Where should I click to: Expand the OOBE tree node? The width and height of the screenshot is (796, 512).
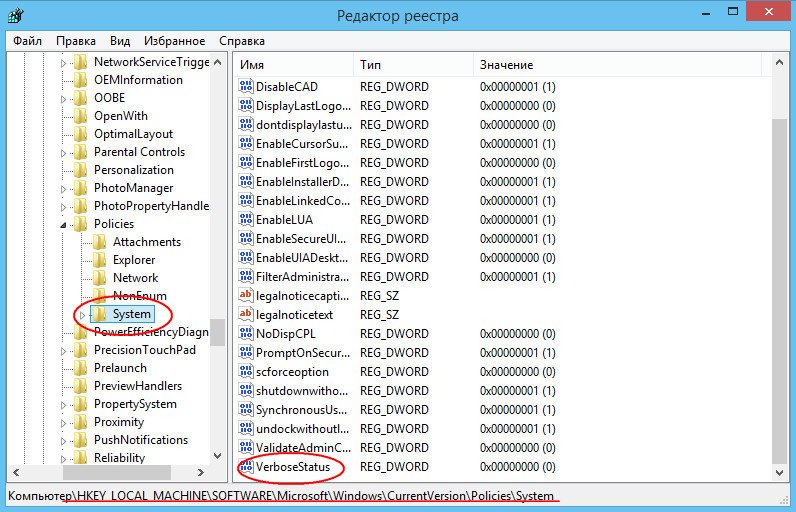point(63,99)
